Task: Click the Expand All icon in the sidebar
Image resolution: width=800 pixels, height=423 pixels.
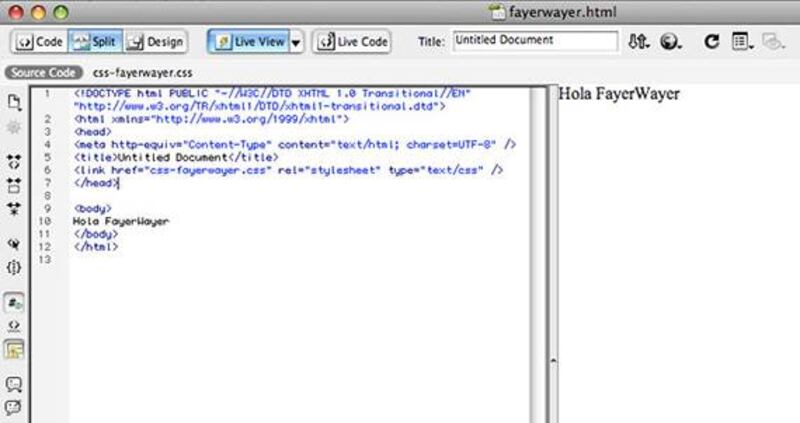Action: click(x=14, y=208)
